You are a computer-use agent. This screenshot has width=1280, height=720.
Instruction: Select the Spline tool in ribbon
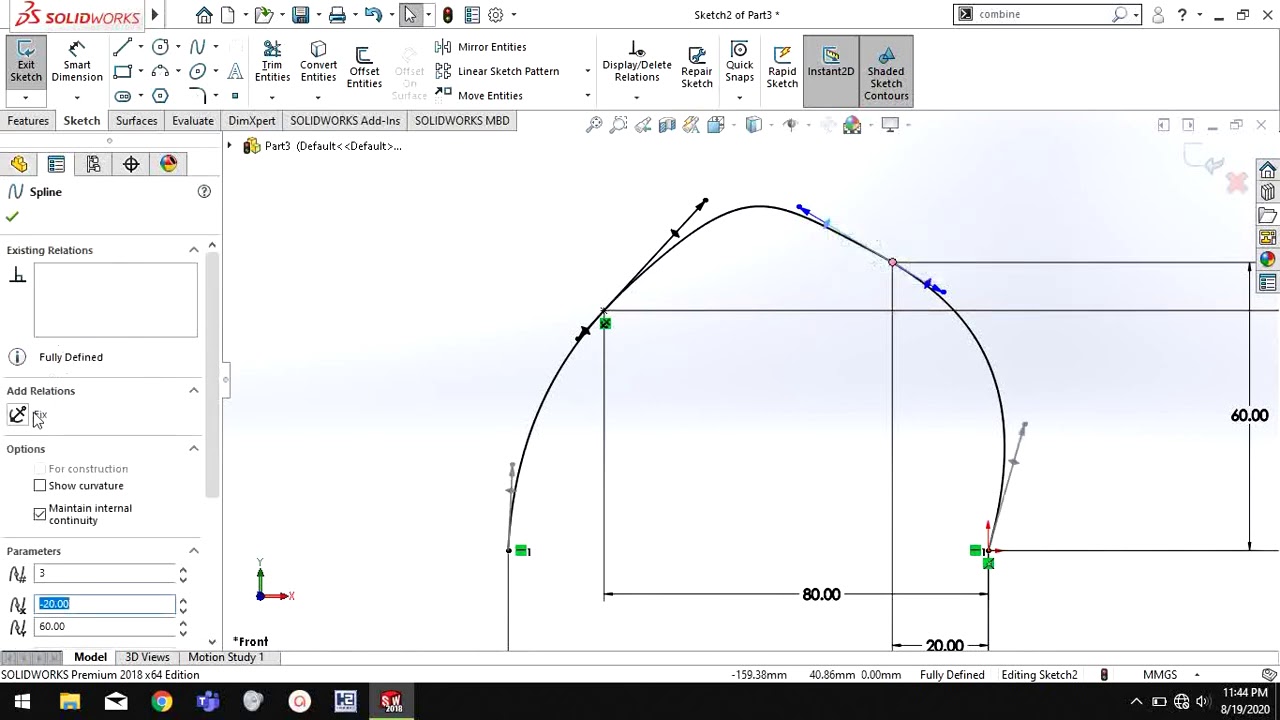click(x=198, y=47)
